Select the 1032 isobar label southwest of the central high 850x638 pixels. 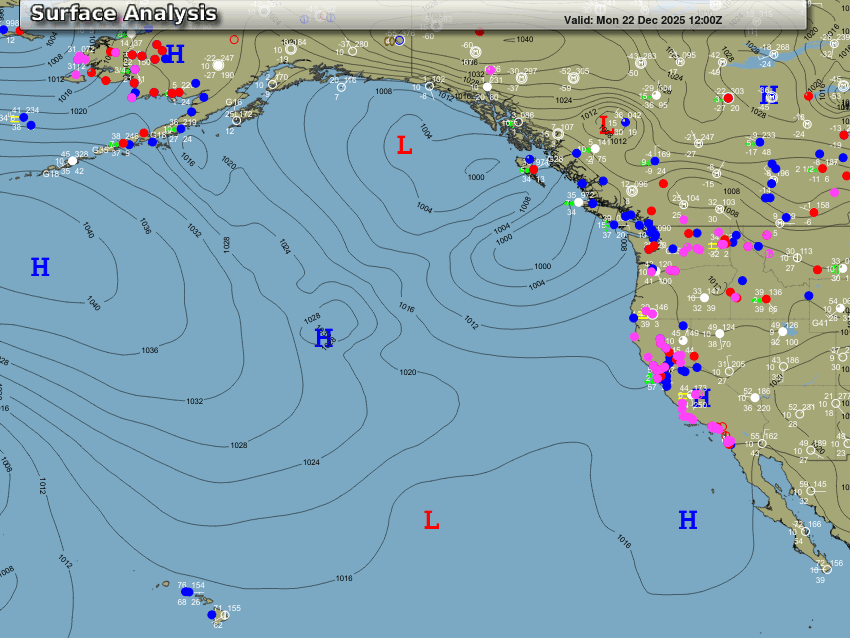(194, 401)
